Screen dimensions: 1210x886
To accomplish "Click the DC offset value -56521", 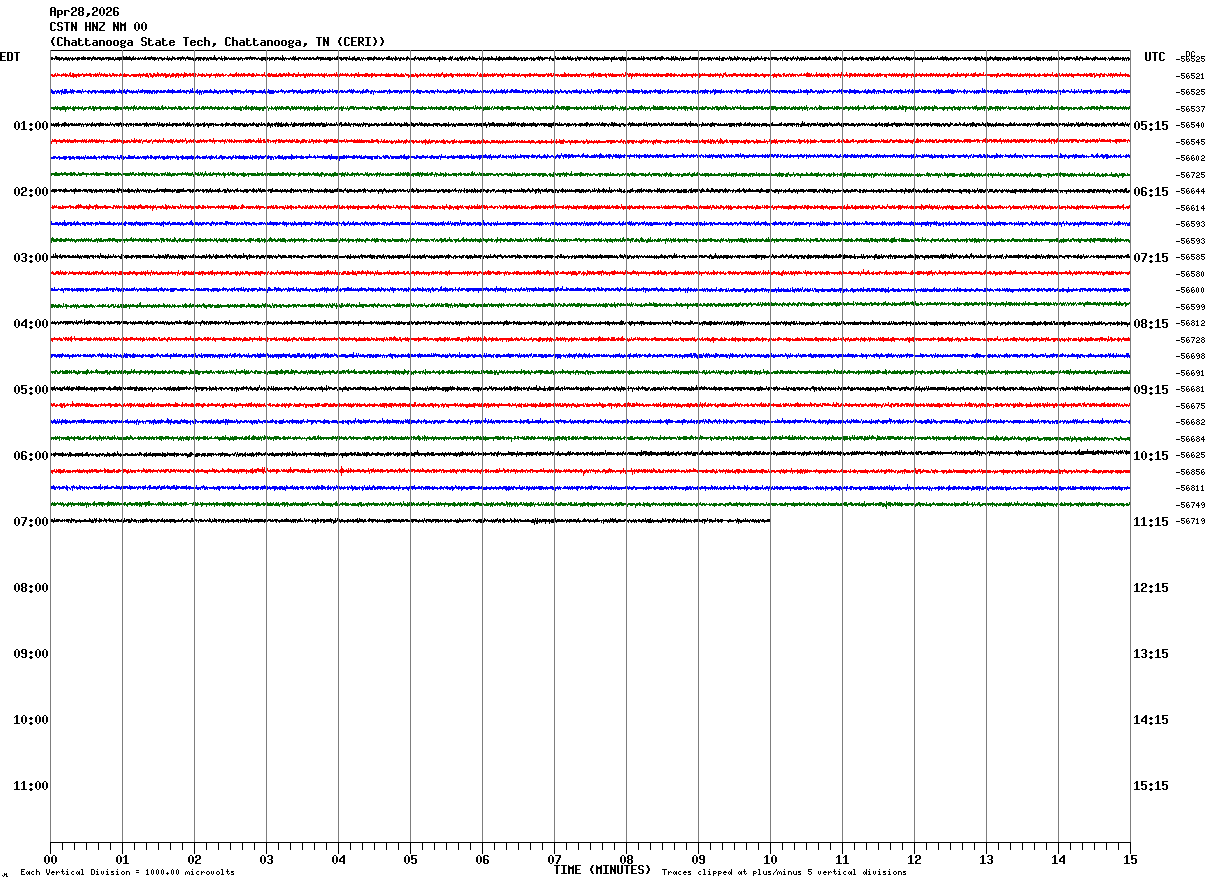I will 1191,76.
